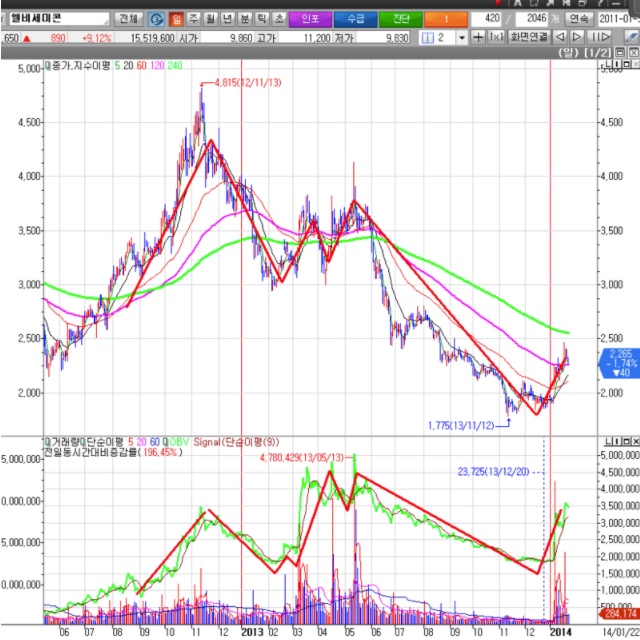This screenshot has height=640, width=640.
Task: Click the 1x1 layout icon
Action: coord(496,37)
